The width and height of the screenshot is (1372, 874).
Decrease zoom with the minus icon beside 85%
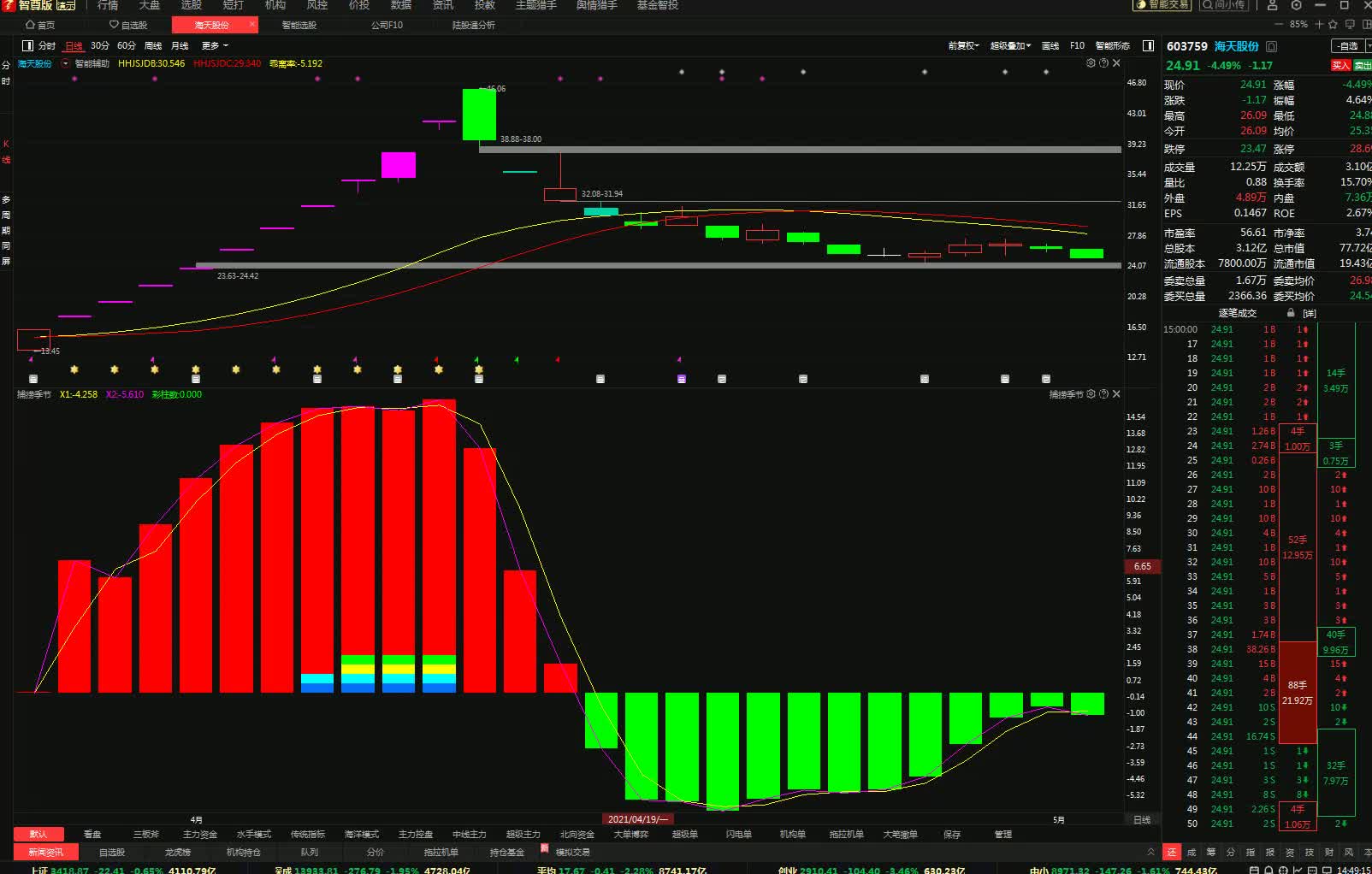click(x=1280, y=25)
